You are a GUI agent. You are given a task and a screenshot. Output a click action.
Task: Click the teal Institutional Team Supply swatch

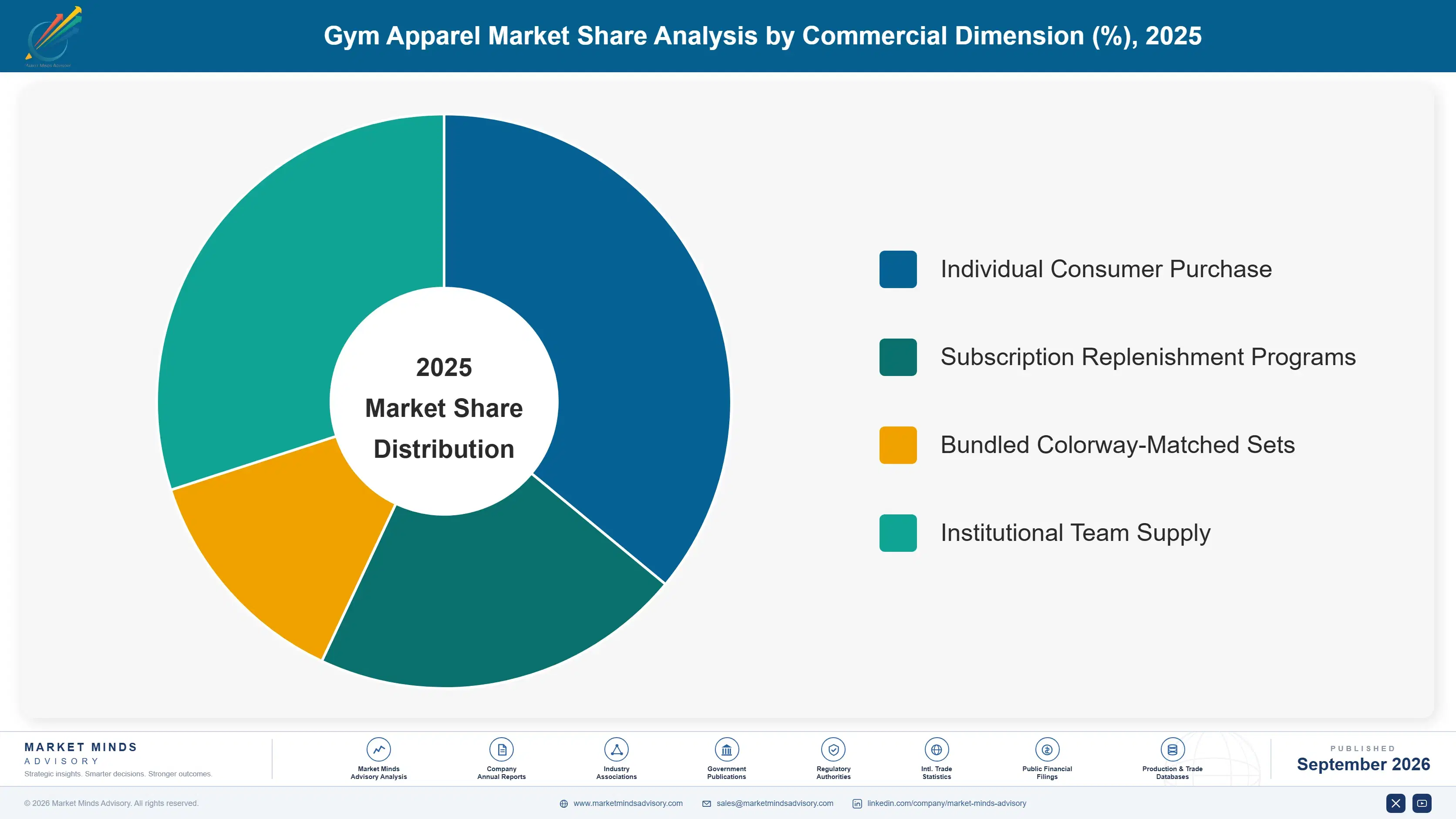[x=897, y=533]
